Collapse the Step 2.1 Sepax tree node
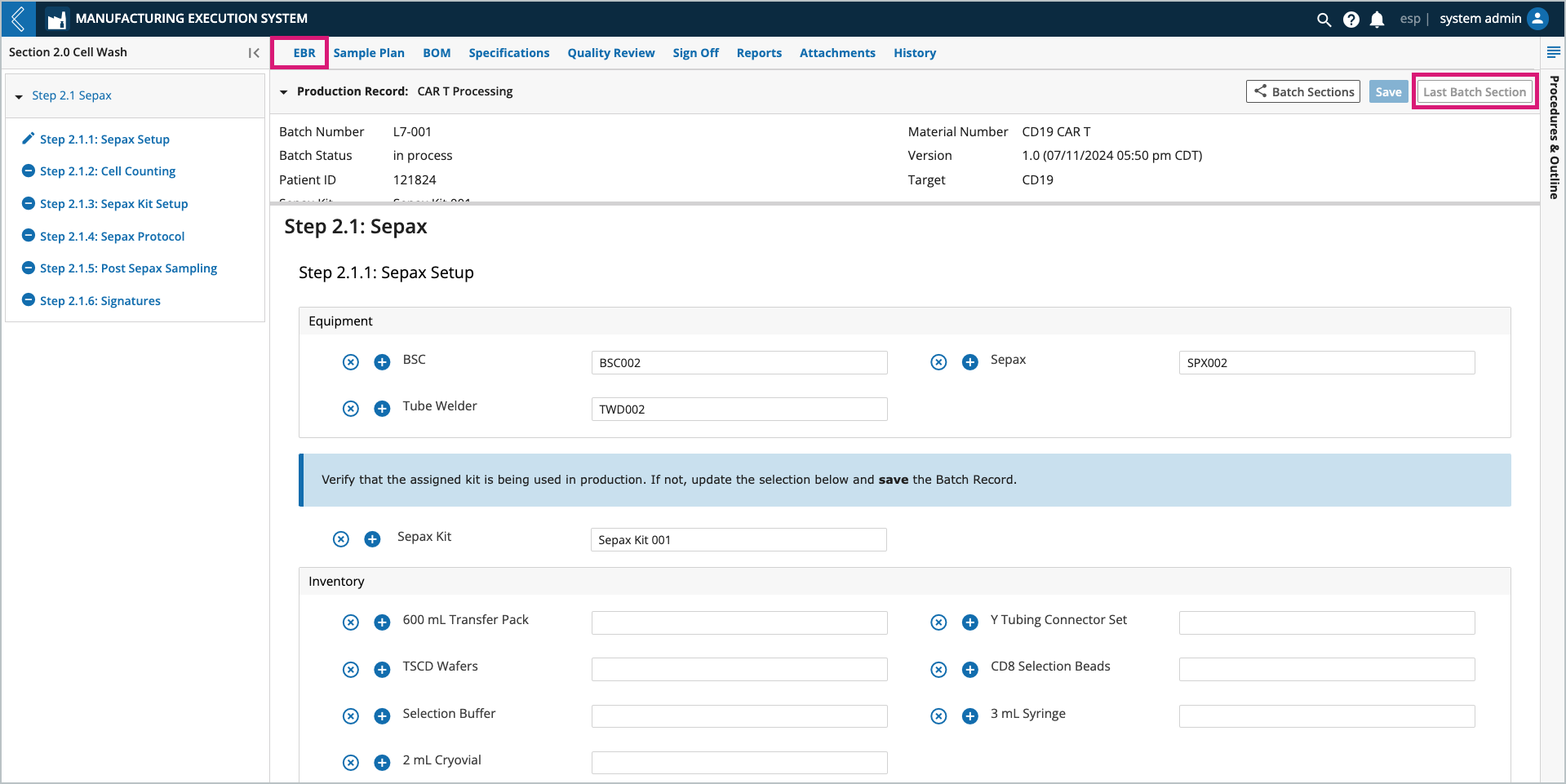The height and width of the screenshot is (784, 1566). [x=19, y=97]
